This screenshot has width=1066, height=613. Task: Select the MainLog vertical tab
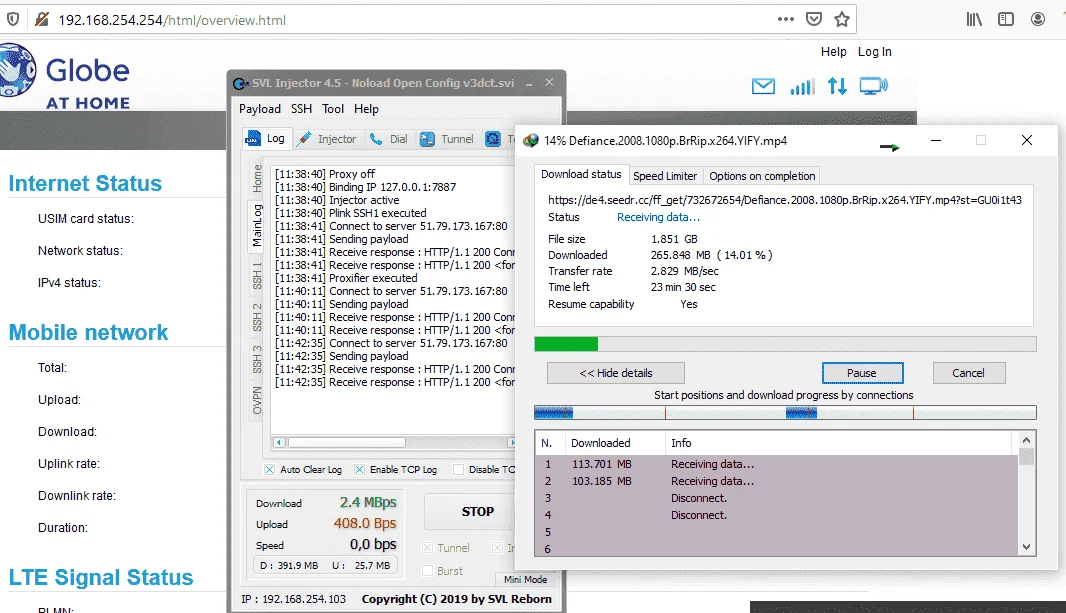tap(257, 225)
